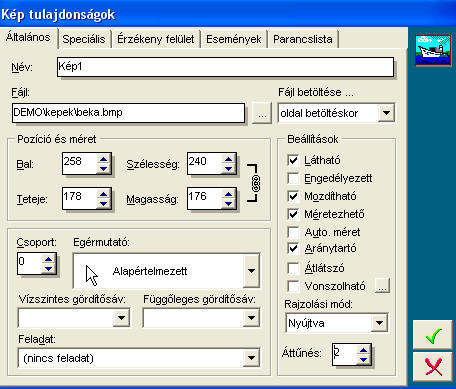
Task: Click the Név field containing Kép1
Action: click(x=225, y=67)
